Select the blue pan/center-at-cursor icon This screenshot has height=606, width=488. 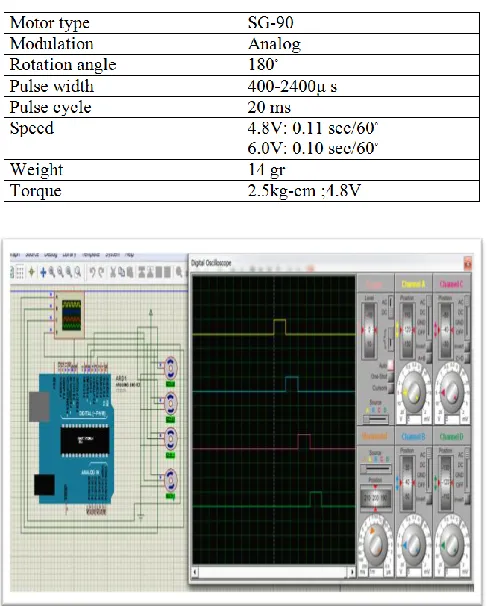(43, 272)
